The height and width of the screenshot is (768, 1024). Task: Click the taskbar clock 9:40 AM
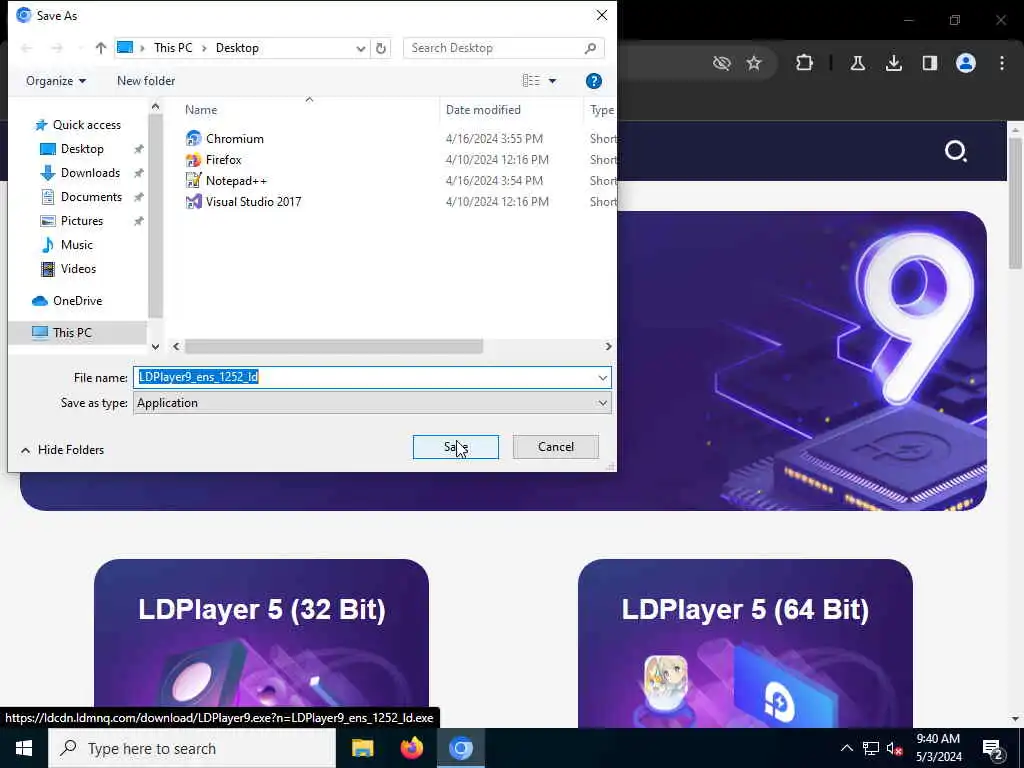click(938, 739)
